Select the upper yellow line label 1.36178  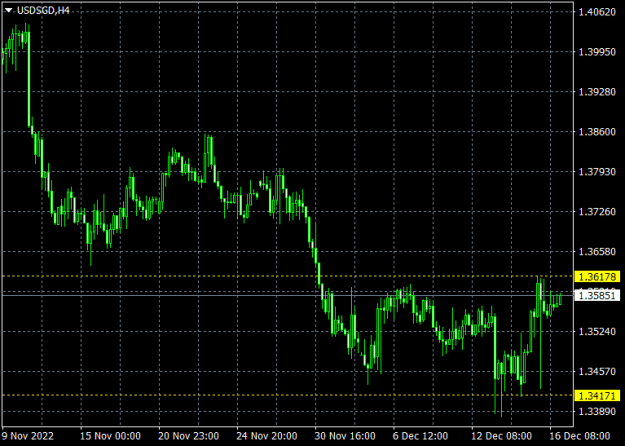point(597,277)
